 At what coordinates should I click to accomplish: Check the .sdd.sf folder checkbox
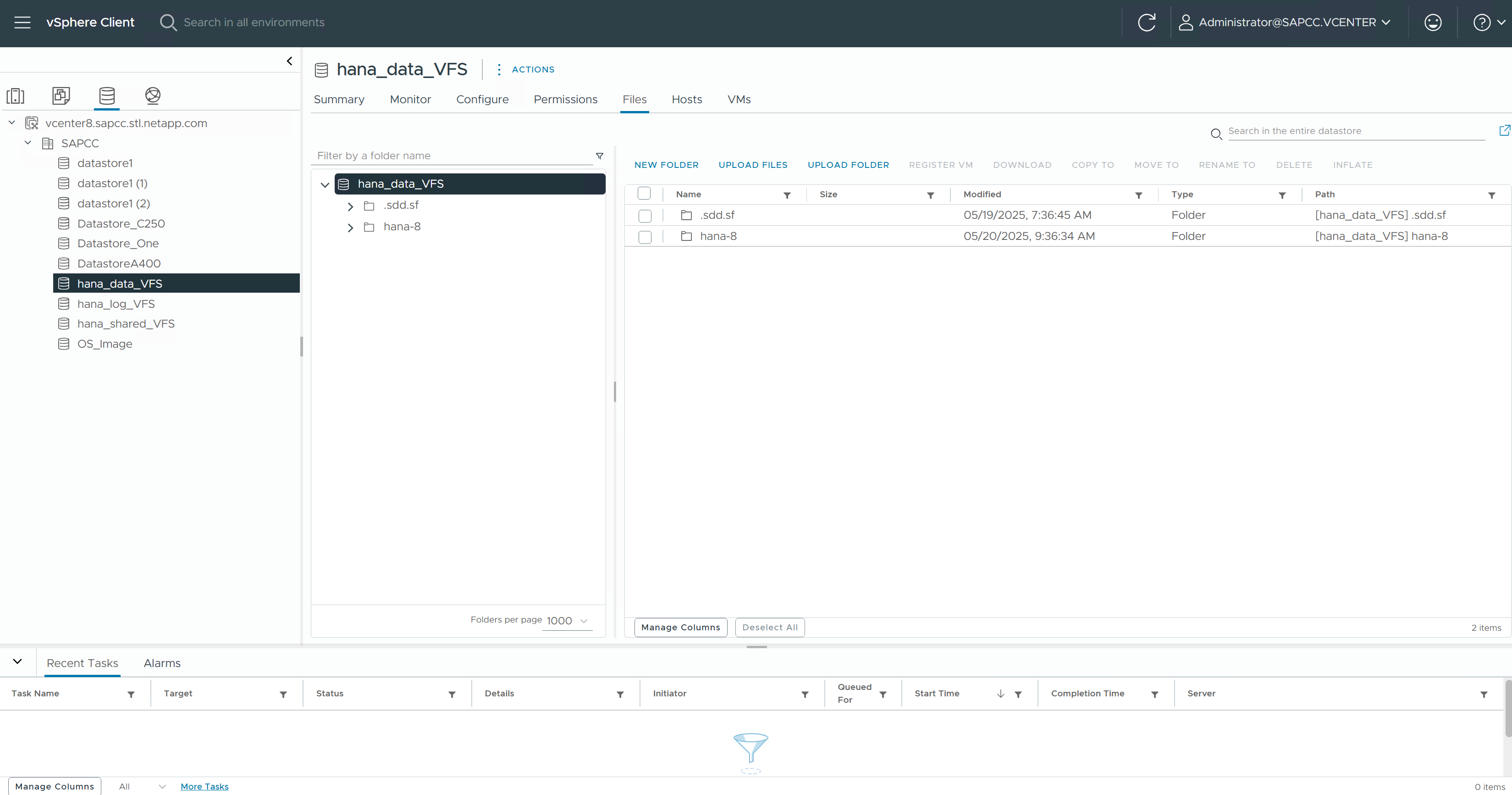(x=645, y=216)
